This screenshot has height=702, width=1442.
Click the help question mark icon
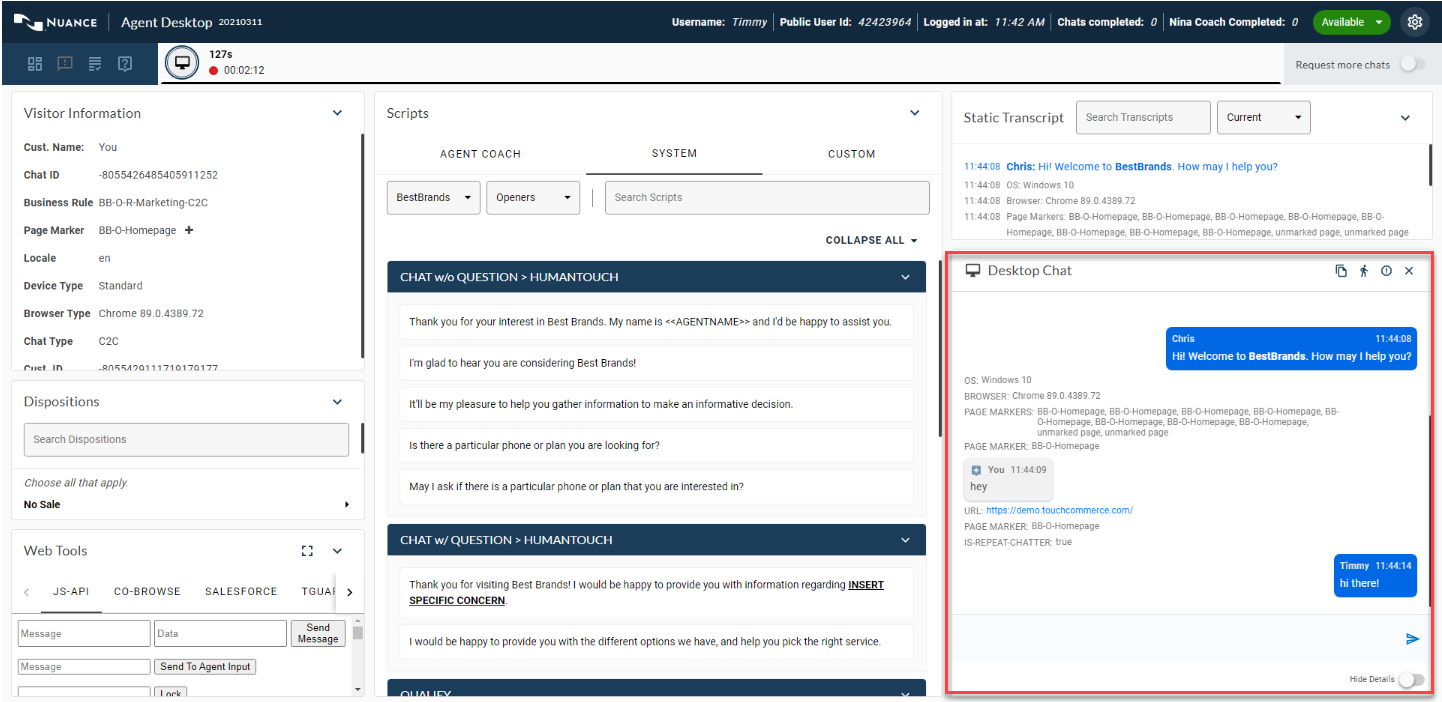125,64
